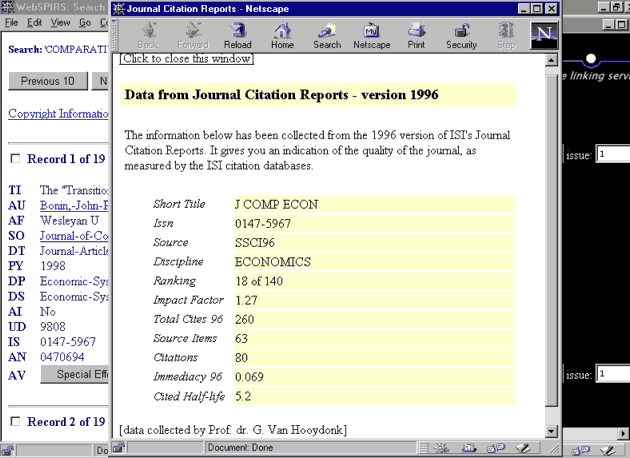The height and width of the screenshot is (458, 630).
Task: Click the lower issue input field
Action: pos(612,374)
